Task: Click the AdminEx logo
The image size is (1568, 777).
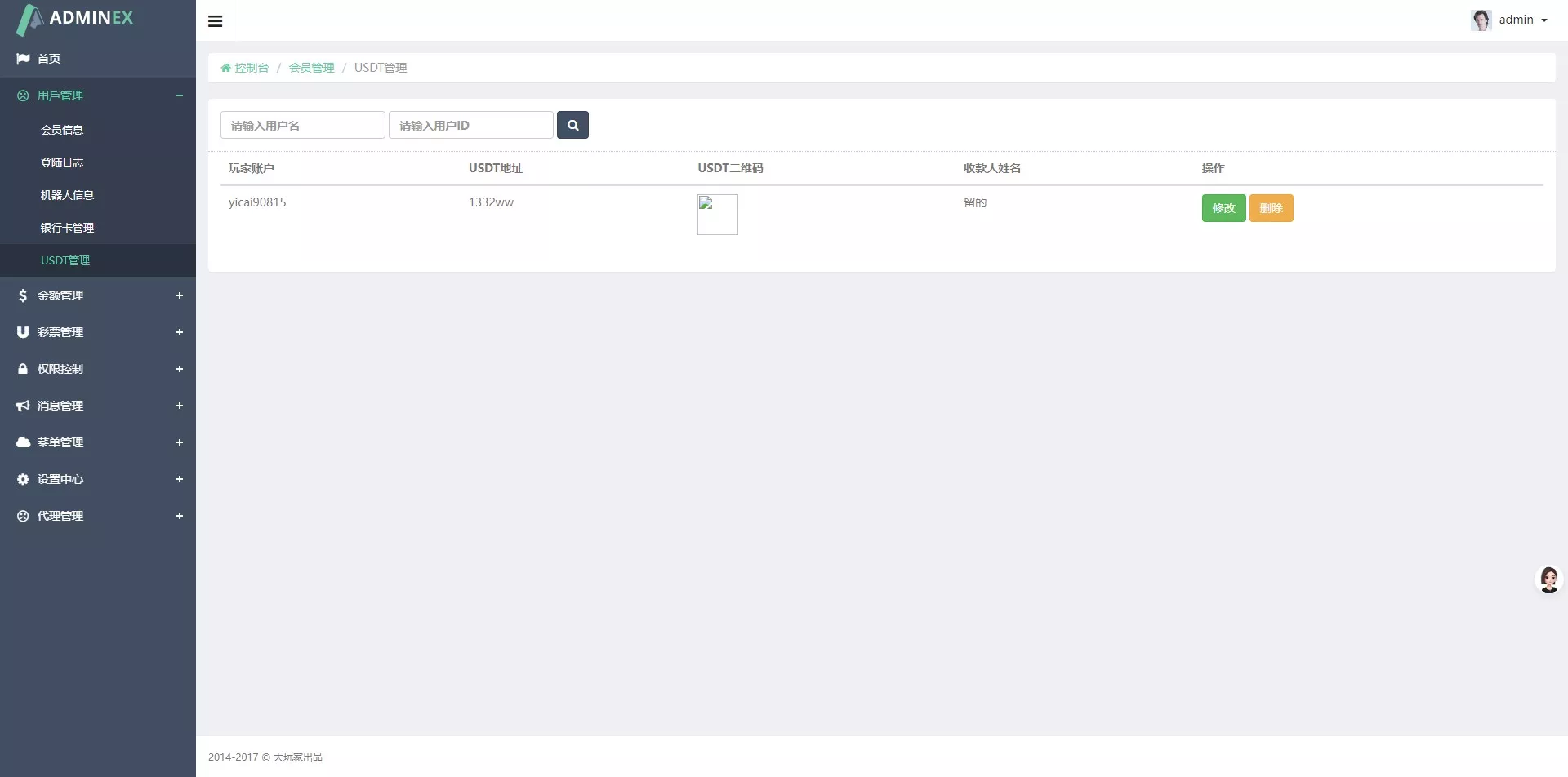Action: click(75, 19)
